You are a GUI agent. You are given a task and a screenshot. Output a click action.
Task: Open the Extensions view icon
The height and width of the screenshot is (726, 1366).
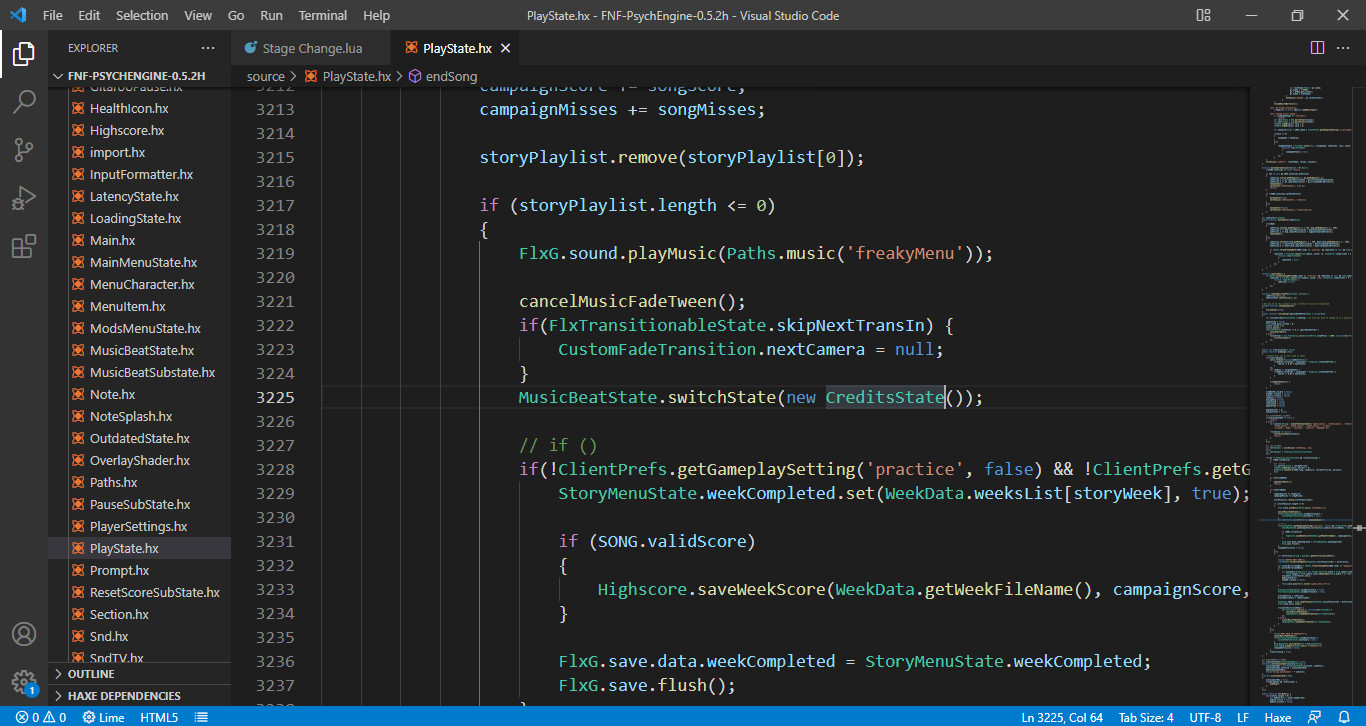(24, 246)
